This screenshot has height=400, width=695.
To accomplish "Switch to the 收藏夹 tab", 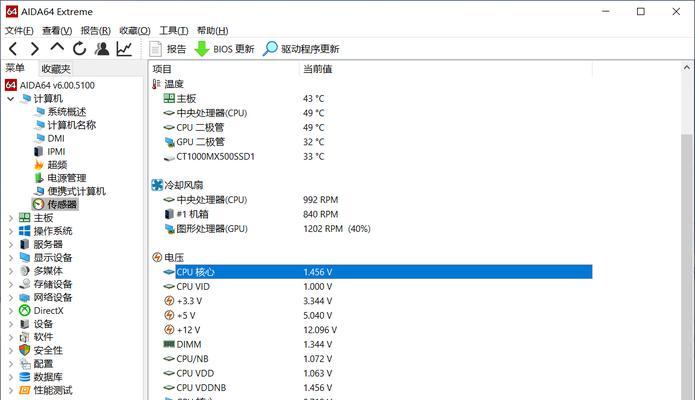I will click(56, 69).
